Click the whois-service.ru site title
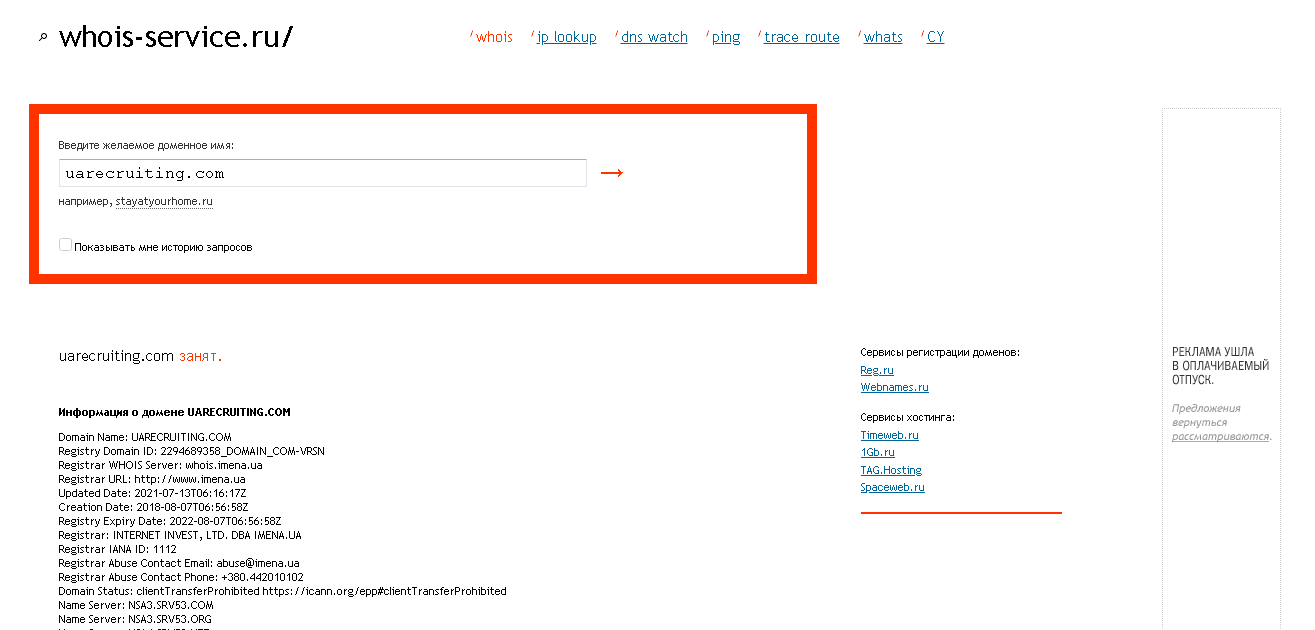Viewport: 1315px width, 630px height. tap(176, 37)
